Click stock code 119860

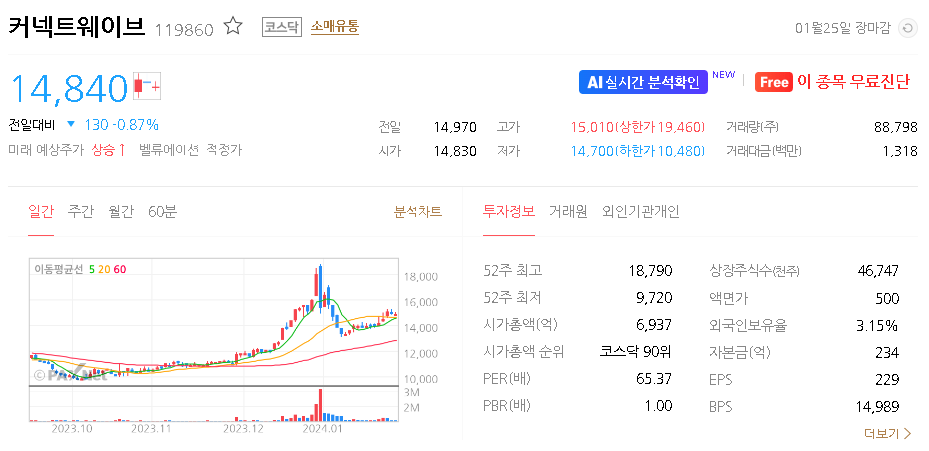(184, 30)
